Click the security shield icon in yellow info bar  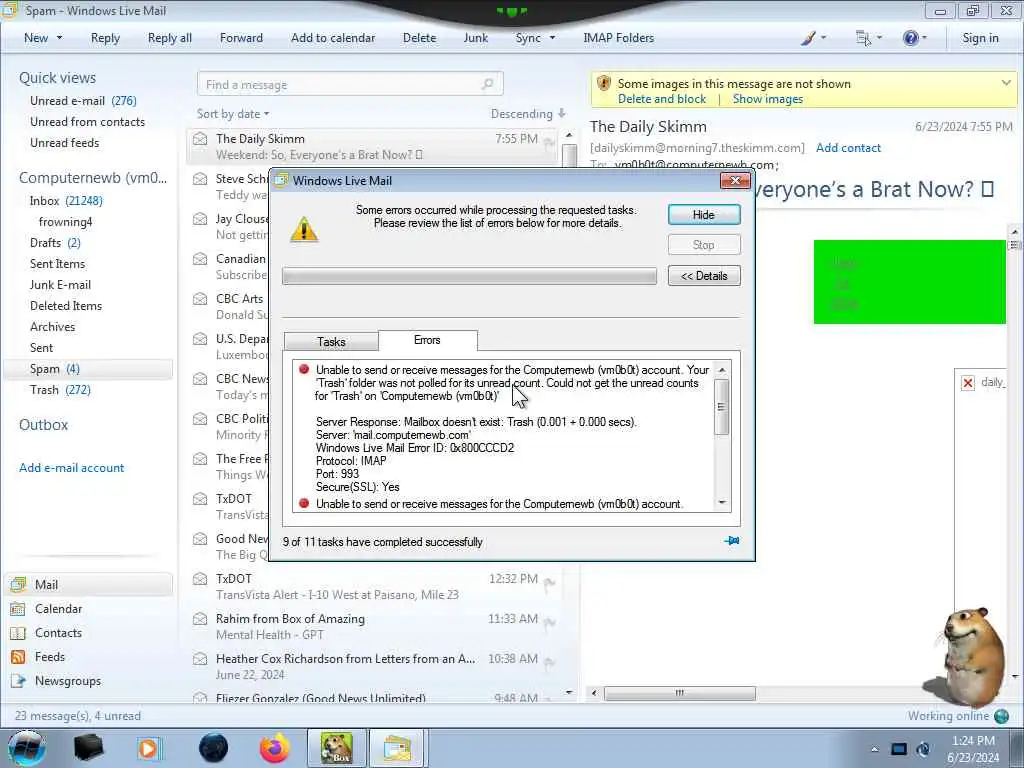pos(604,84)
